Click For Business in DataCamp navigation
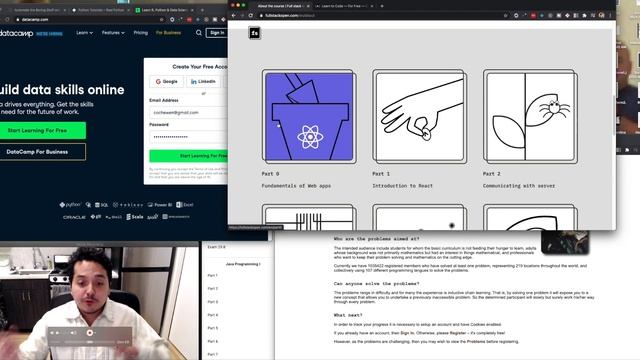The width and height of the screenshot is (640, 360). click(168, 33)
